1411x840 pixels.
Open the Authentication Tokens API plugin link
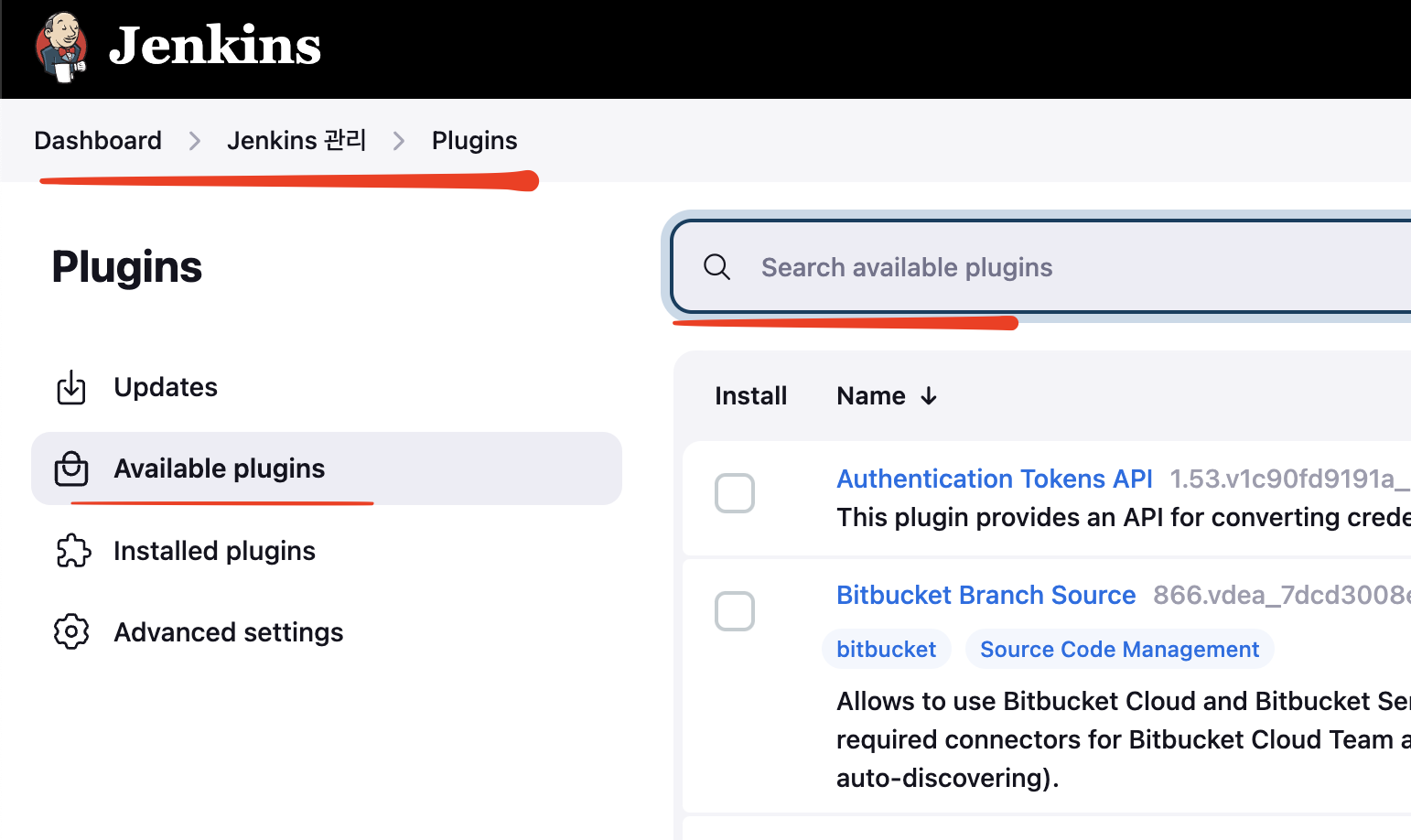click(x=995, y=479)
